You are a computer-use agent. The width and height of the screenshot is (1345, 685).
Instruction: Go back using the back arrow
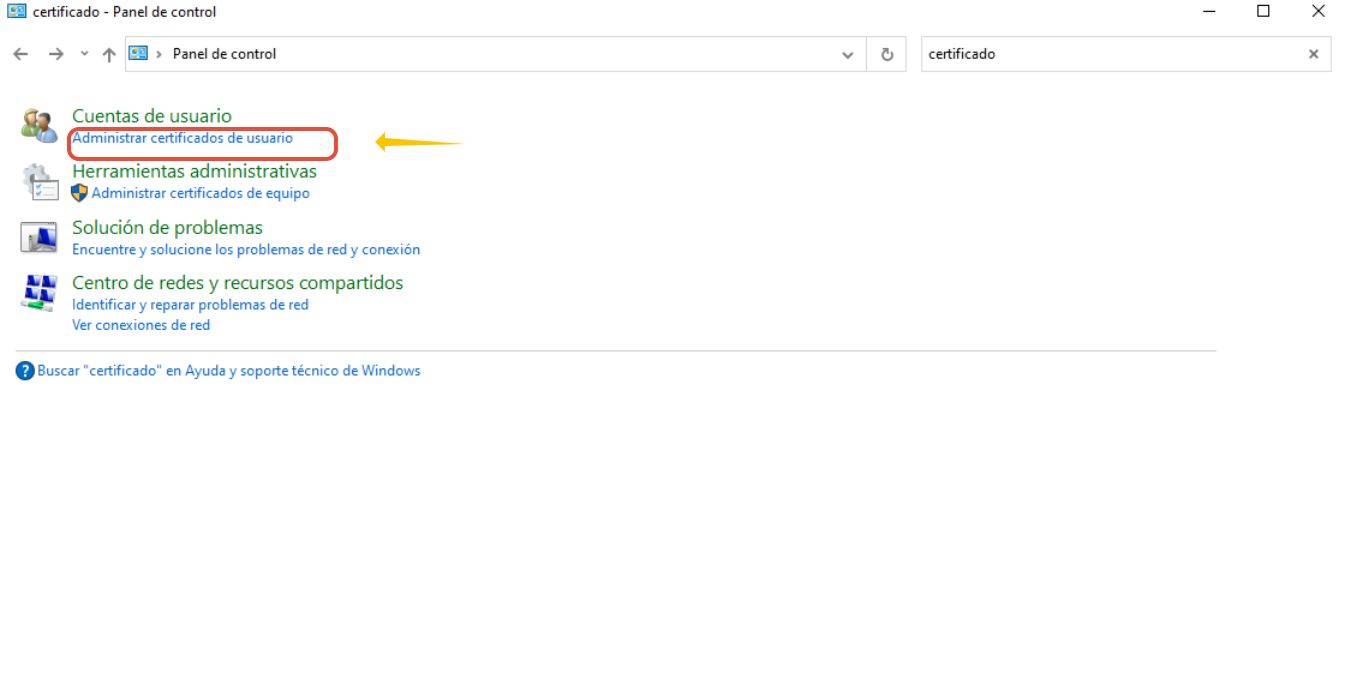click(21, 54)
